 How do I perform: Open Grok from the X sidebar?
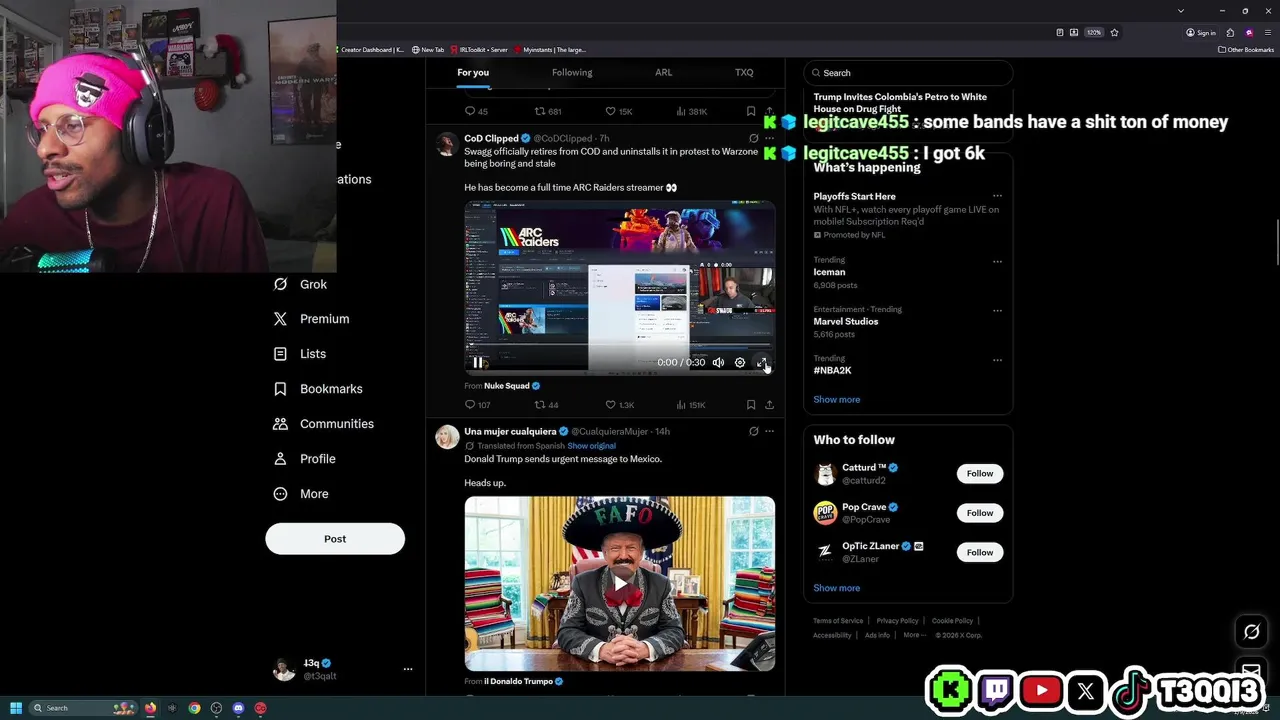[300, 284]
